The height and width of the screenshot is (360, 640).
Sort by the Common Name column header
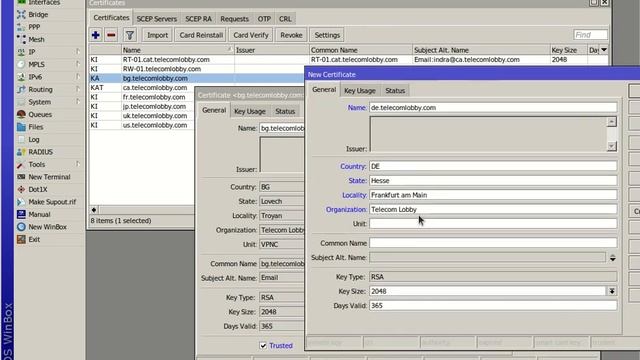point(360,50)
